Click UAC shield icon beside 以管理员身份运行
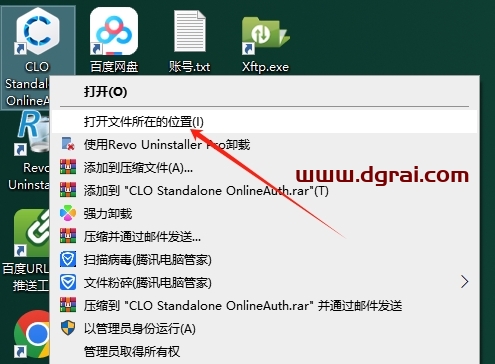The width and height of the screenshot is (495, 364). (x=68, y=328)
